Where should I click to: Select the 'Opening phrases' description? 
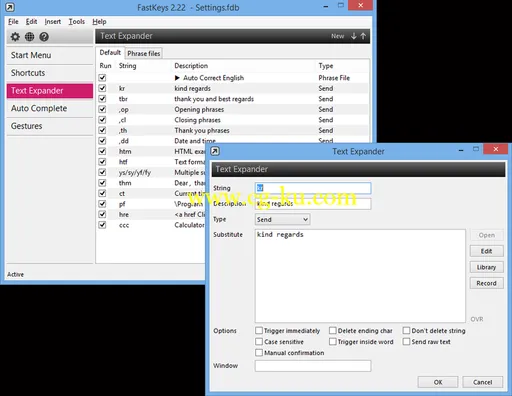[x=199, y=109]
